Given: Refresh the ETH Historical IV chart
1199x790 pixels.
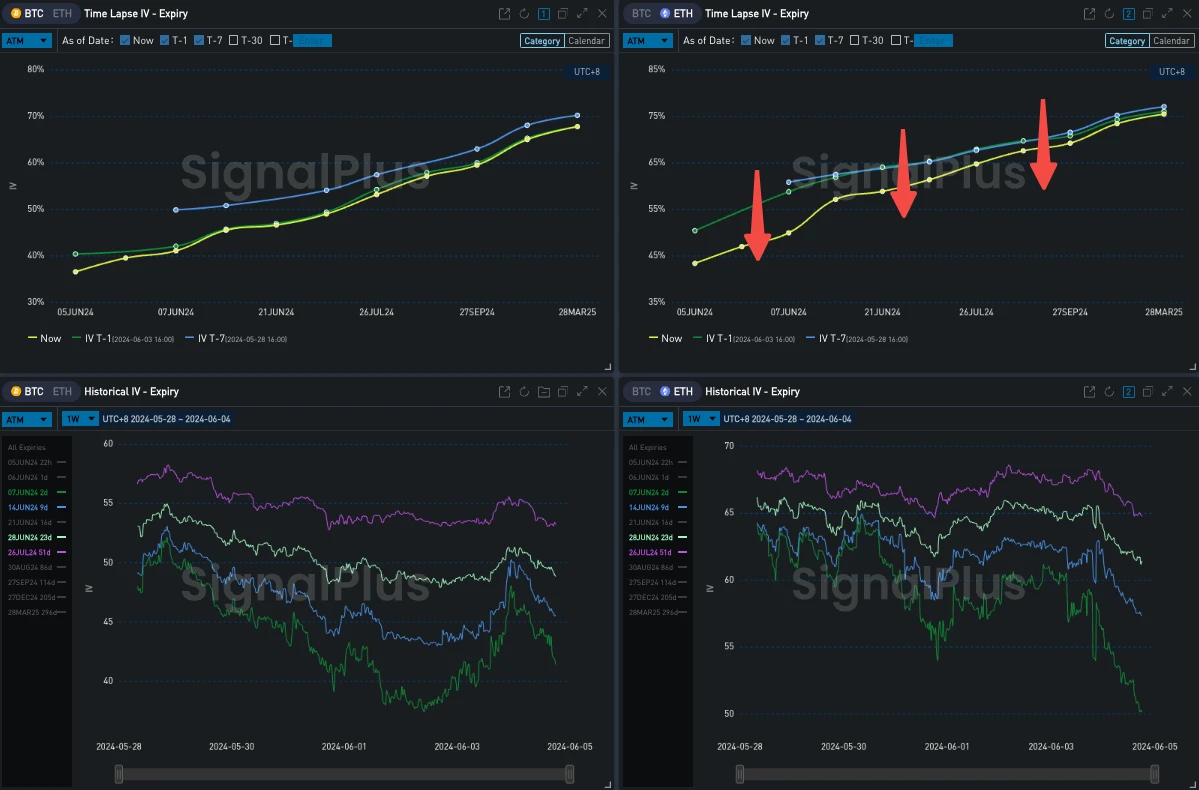Looking at the screenshot, I should [x=1108, y=391].
